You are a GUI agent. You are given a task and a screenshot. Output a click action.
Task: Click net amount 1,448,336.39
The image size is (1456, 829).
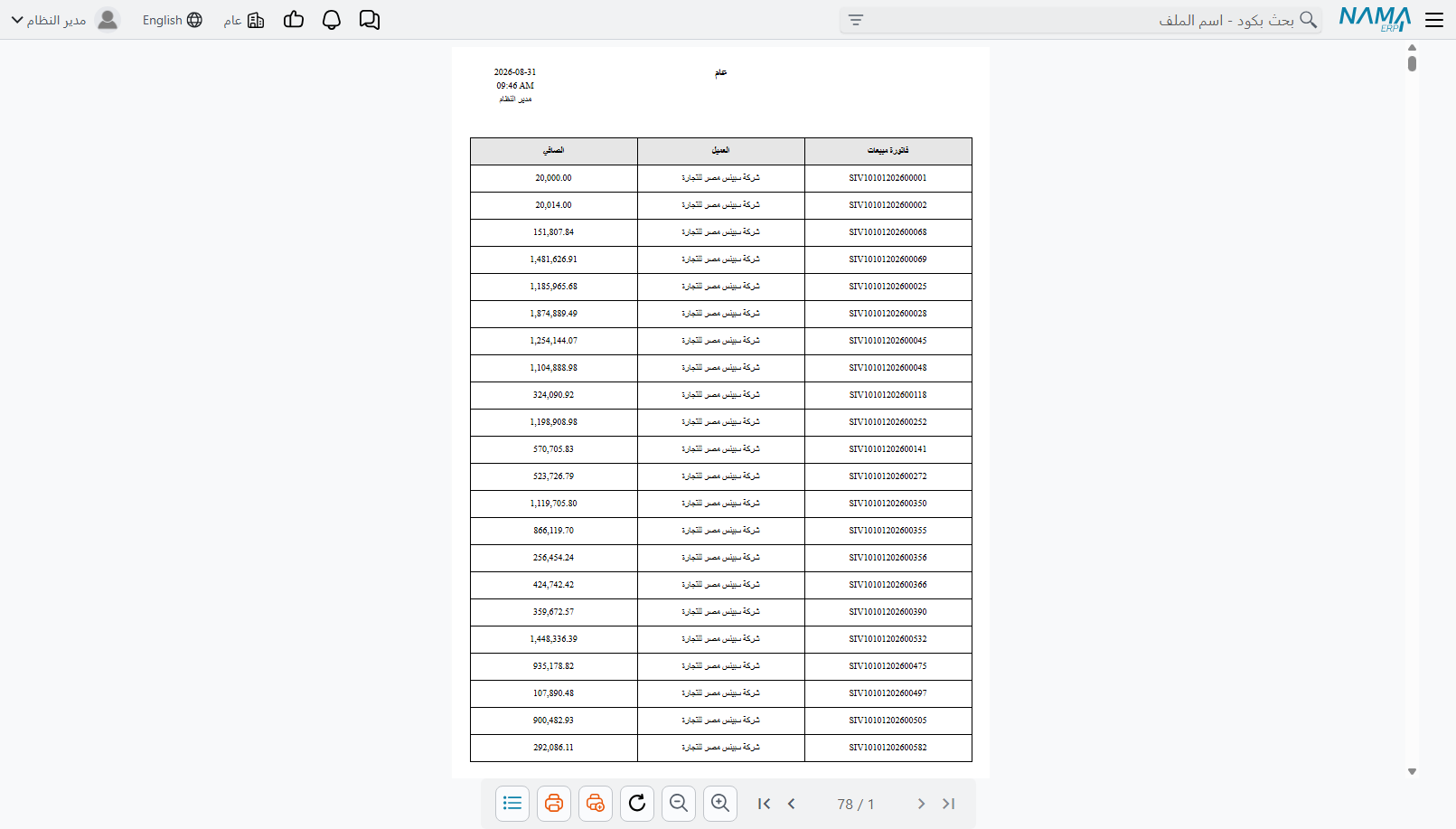tap(554, 639)
